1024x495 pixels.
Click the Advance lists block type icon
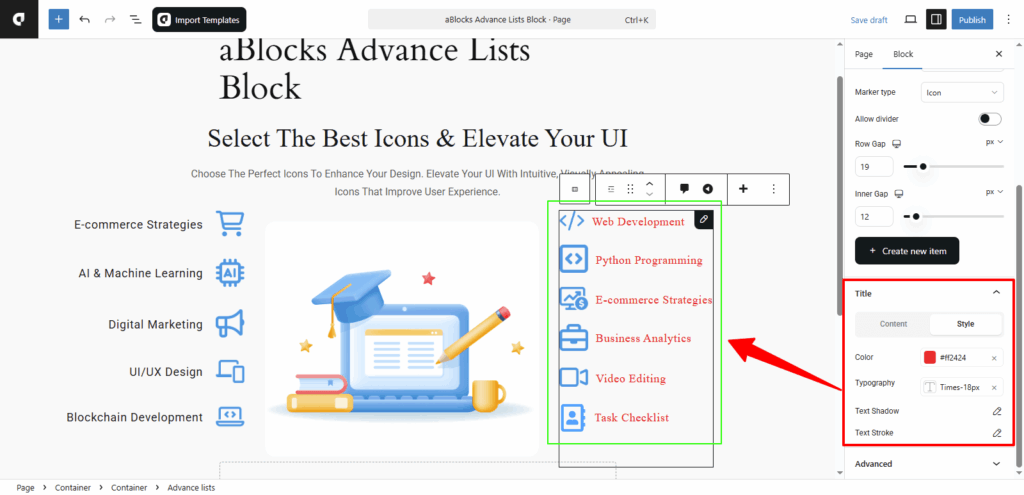611,189
